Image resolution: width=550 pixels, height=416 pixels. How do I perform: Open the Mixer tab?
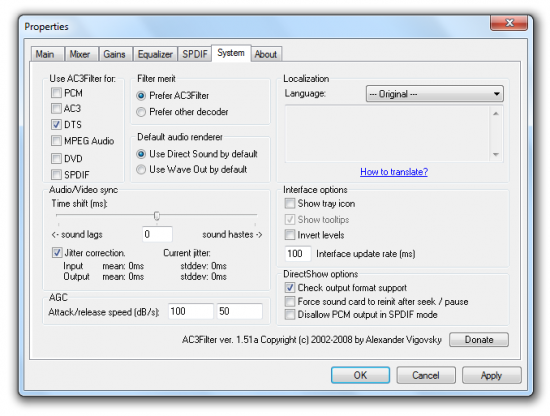[x=80, y=54]
